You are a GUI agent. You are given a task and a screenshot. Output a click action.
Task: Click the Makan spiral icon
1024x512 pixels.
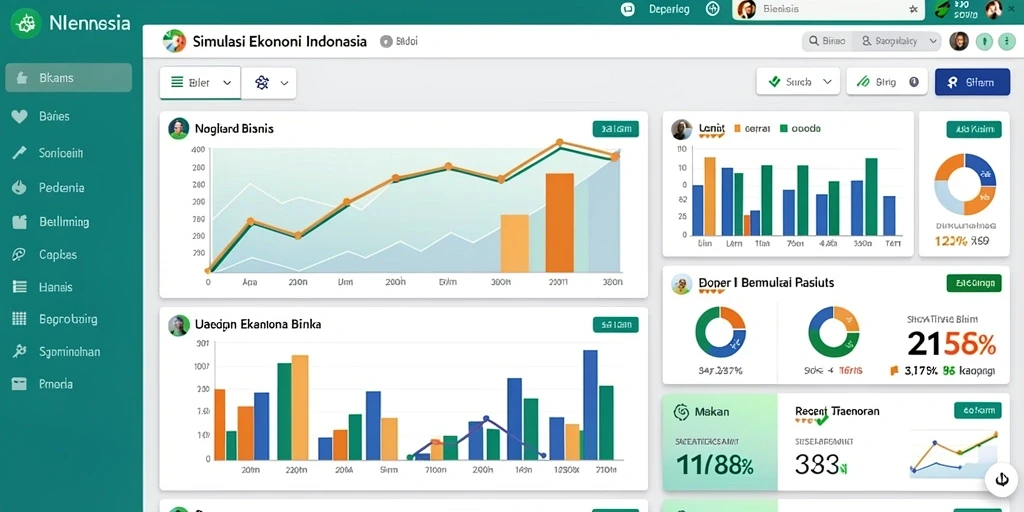[681, 412]
